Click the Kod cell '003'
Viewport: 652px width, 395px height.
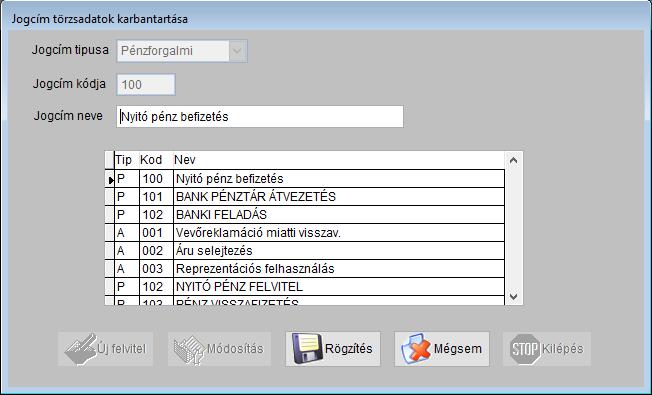point(156,269)
